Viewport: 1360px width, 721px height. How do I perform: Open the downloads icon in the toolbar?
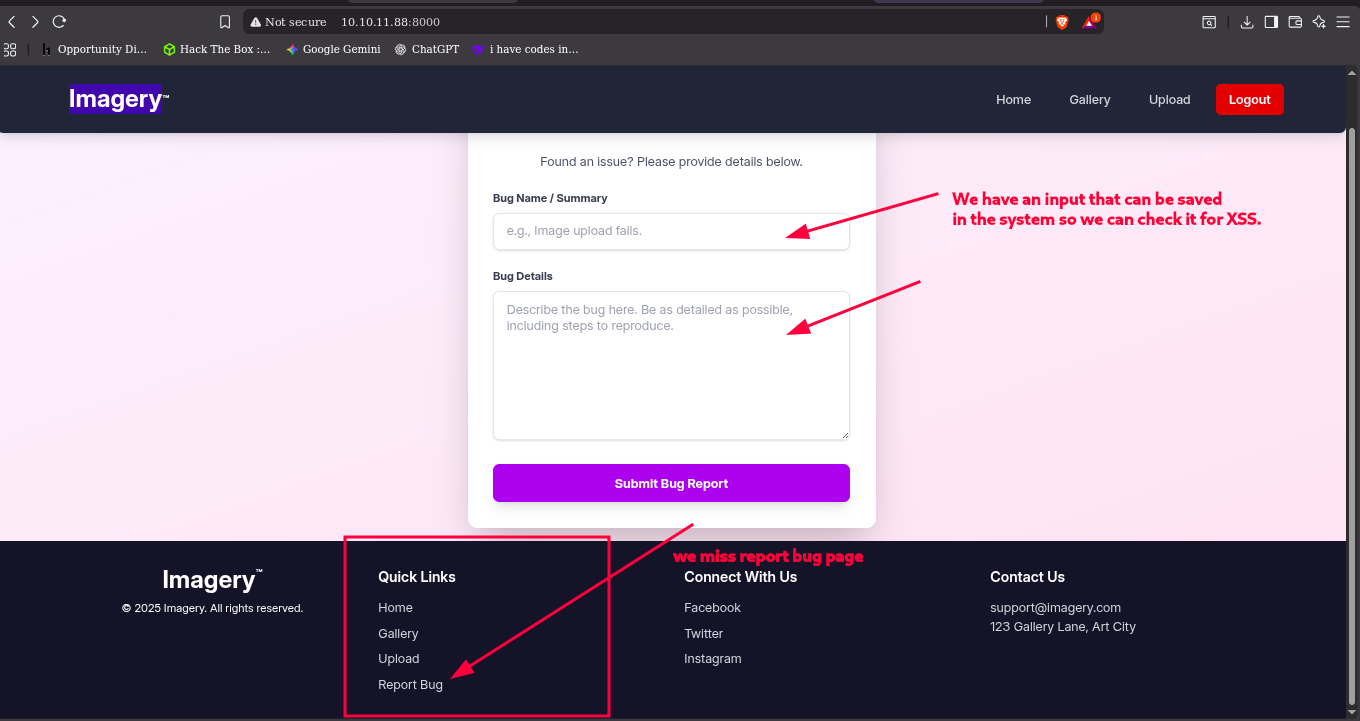(1247, 21)
